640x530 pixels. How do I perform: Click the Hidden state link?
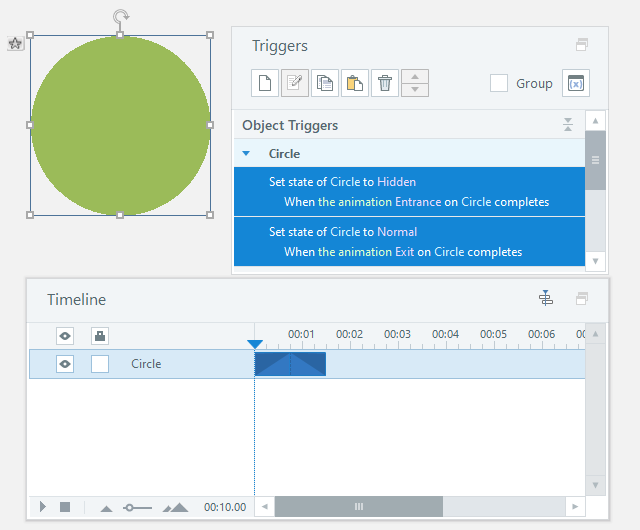click(x=396, y=182)
